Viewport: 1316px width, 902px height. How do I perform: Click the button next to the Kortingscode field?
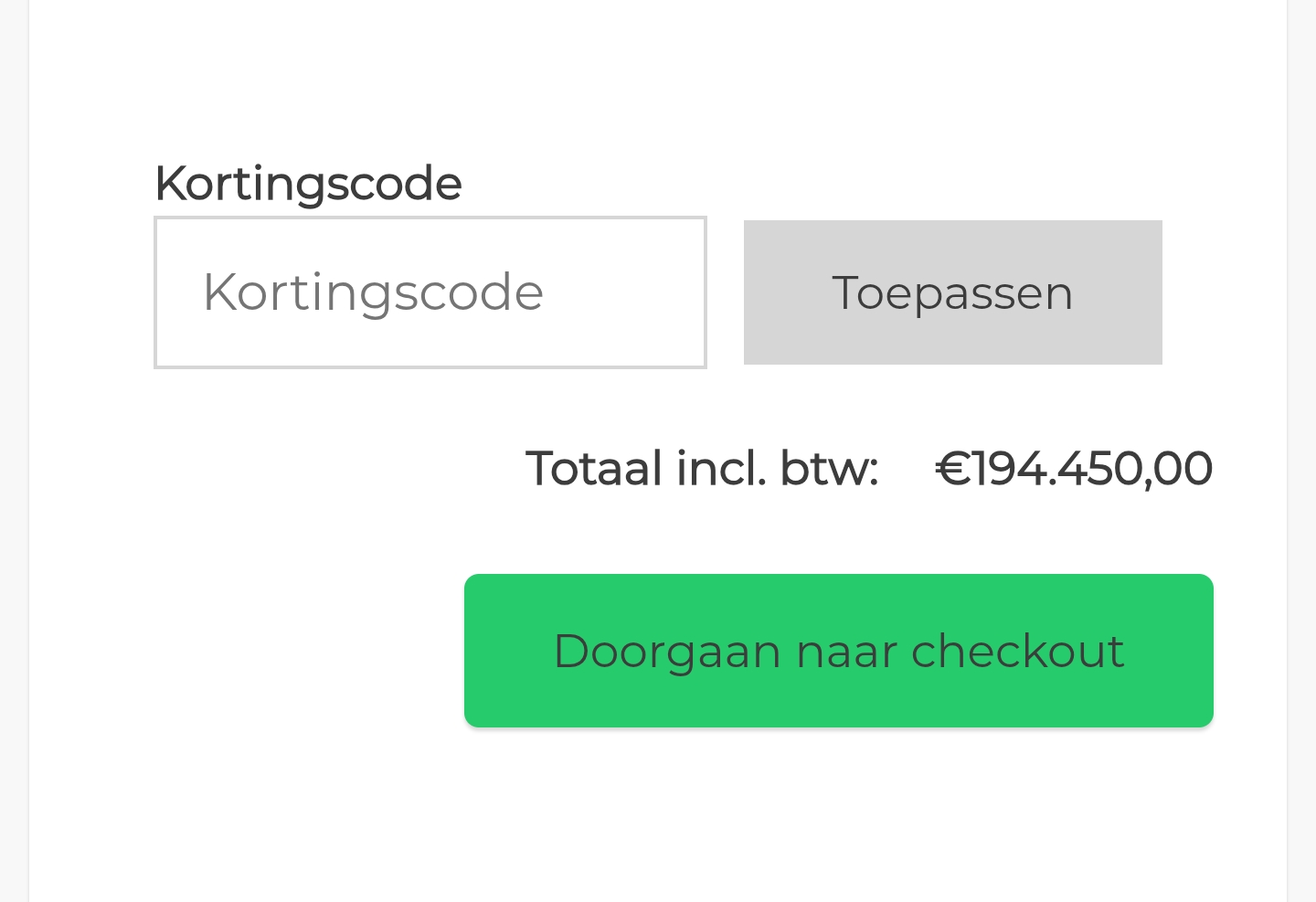952,292
